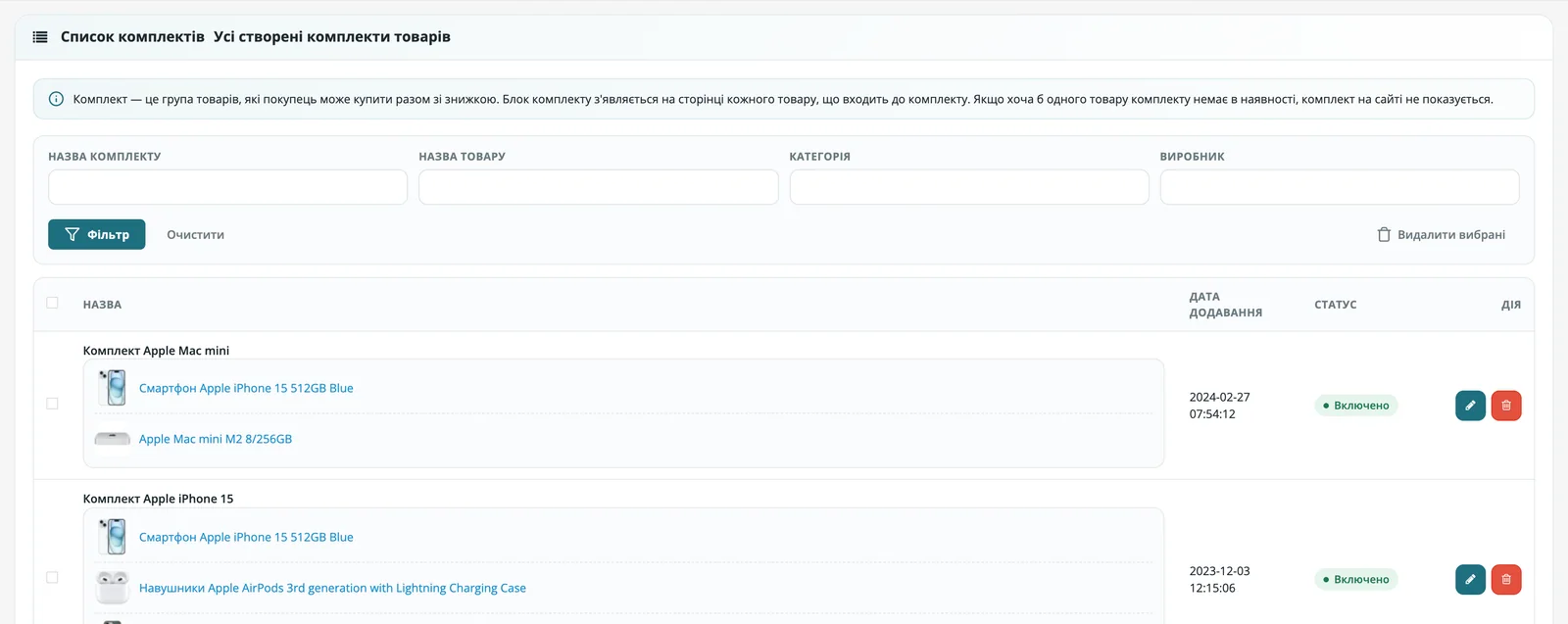The width and height of the screenshot is (1568, 624).
Task: Click the info icon in the notice banner
Action: coord(56,99)
